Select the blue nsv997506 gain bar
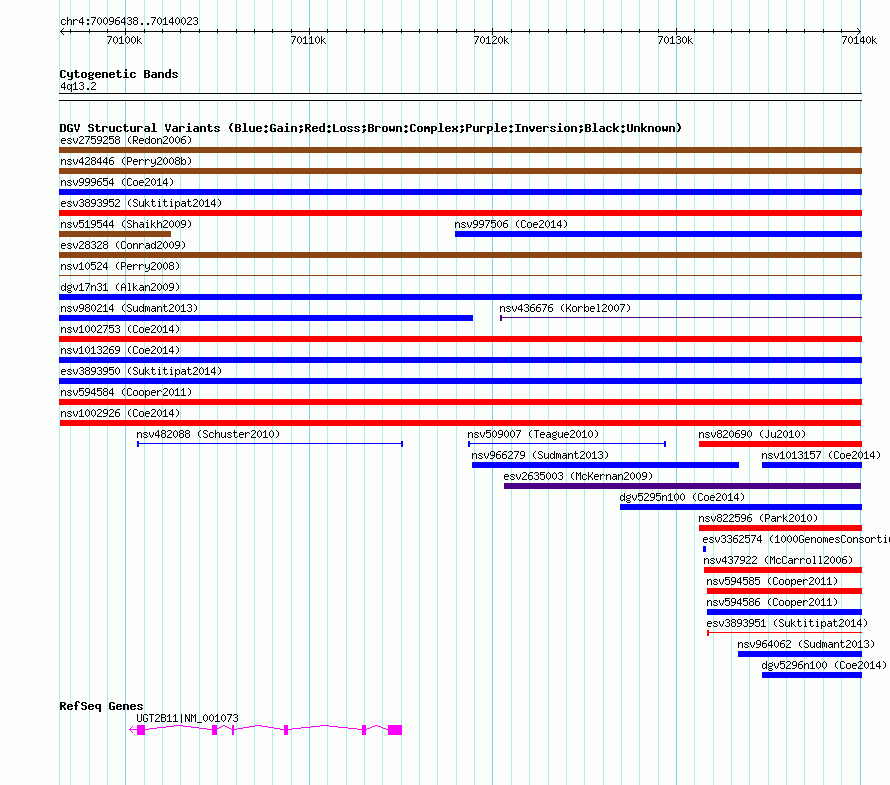The image size is (890, 785). coord(658,234)
